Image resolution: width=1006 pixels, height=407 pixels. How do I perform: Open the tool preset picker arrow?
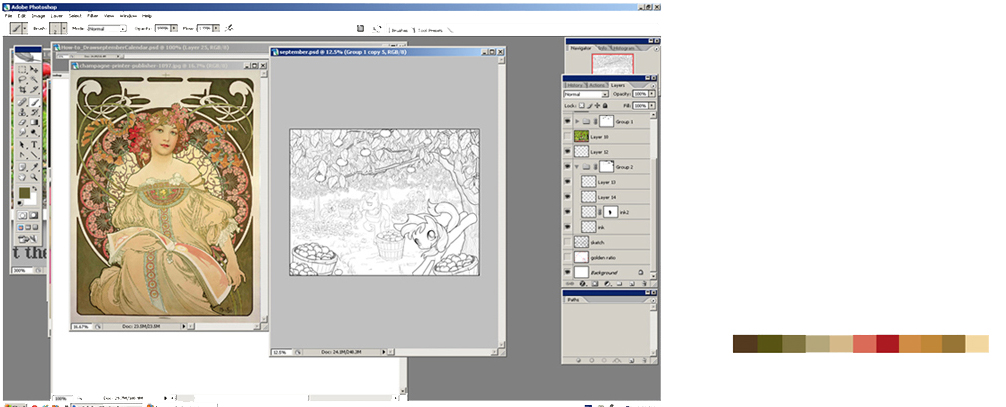pyautogui.click(x=25, y=28)
